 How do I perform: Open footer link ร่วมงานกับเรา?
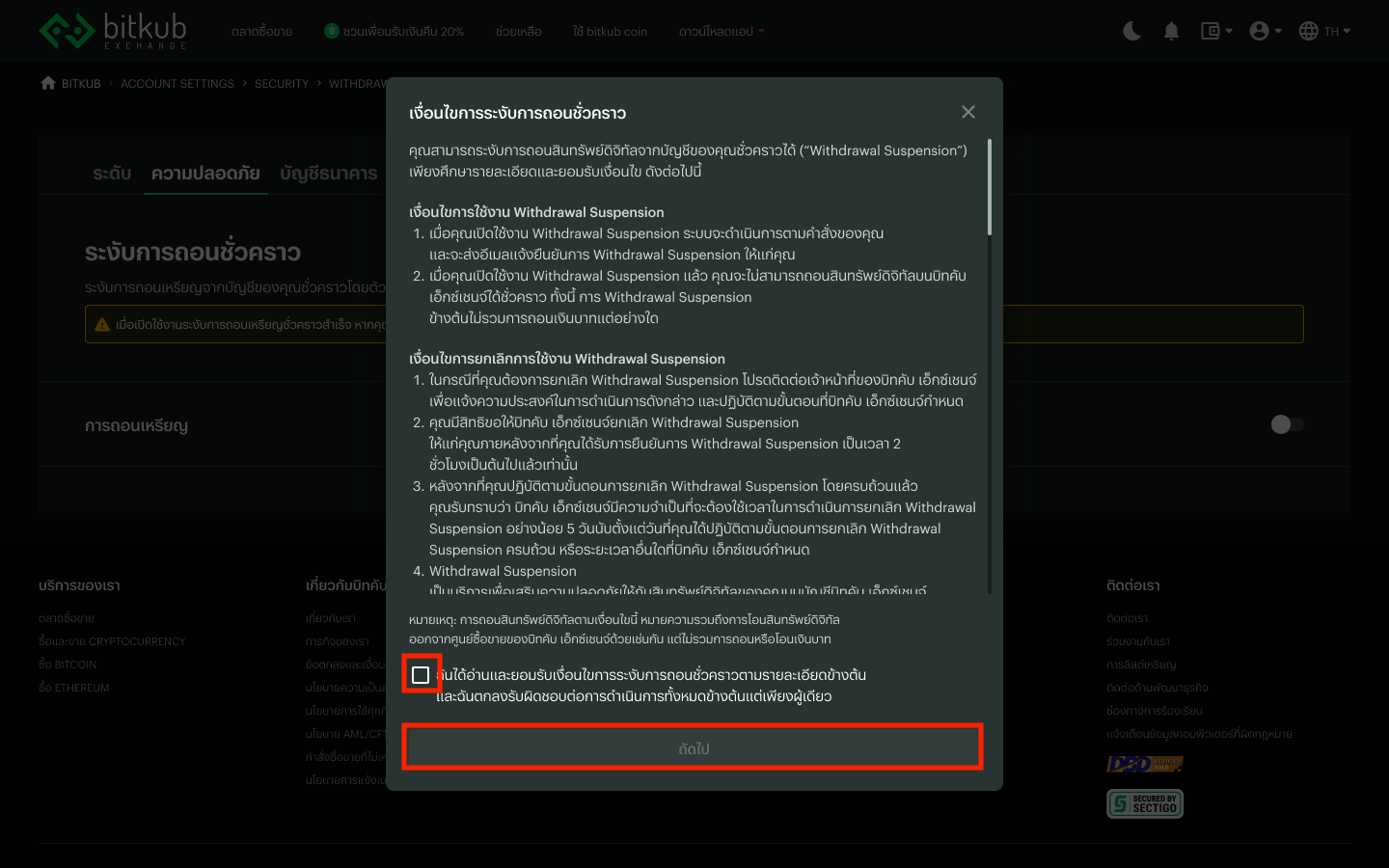pos(1138,641)
